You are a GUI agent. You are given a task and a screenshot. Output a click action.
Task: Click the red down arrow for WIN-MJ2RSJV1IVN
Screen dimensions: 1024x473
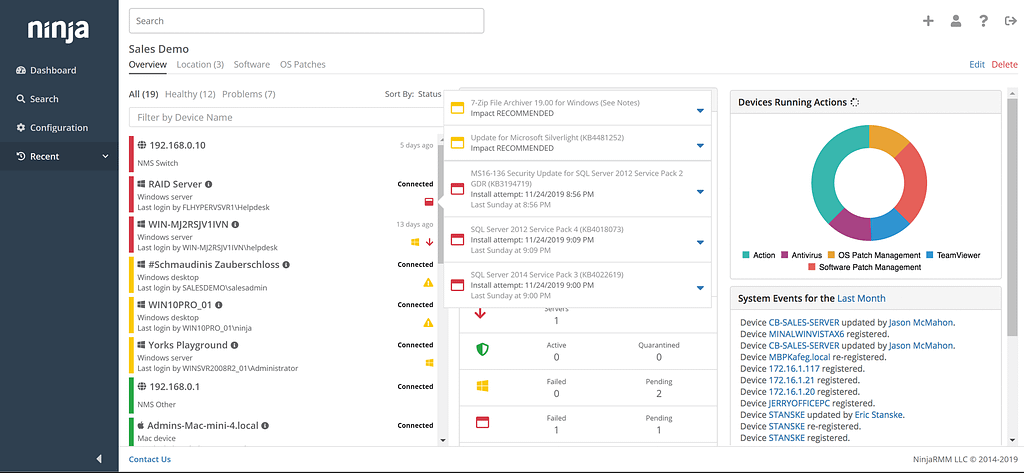429,242
